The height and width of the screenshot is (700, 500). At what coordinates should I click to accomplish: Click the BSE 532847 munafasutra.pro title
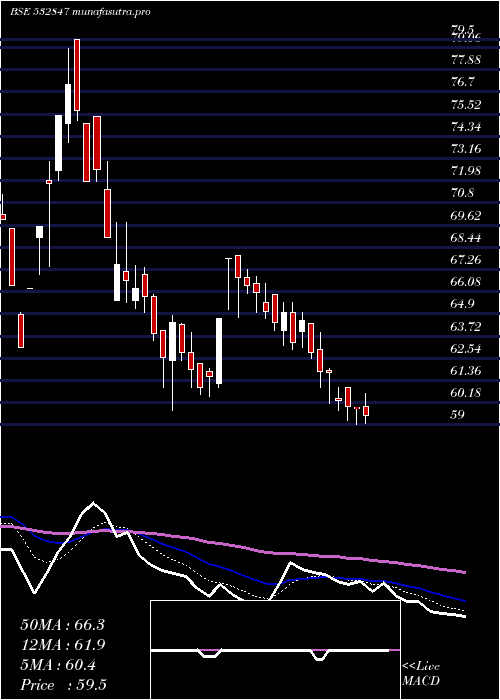[x=80, y=12]
